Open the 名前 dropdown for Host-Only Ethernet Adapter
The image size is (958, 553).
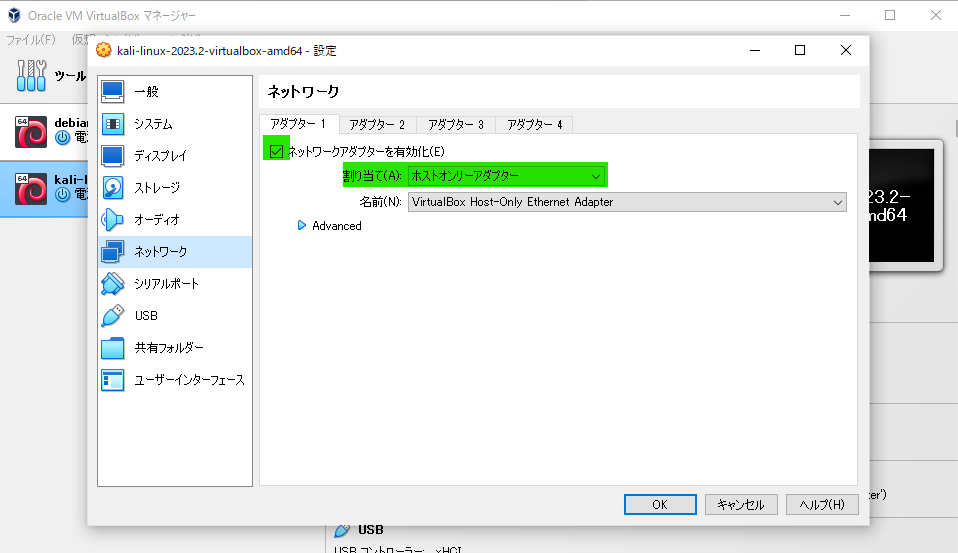click(x=627, y=202)
